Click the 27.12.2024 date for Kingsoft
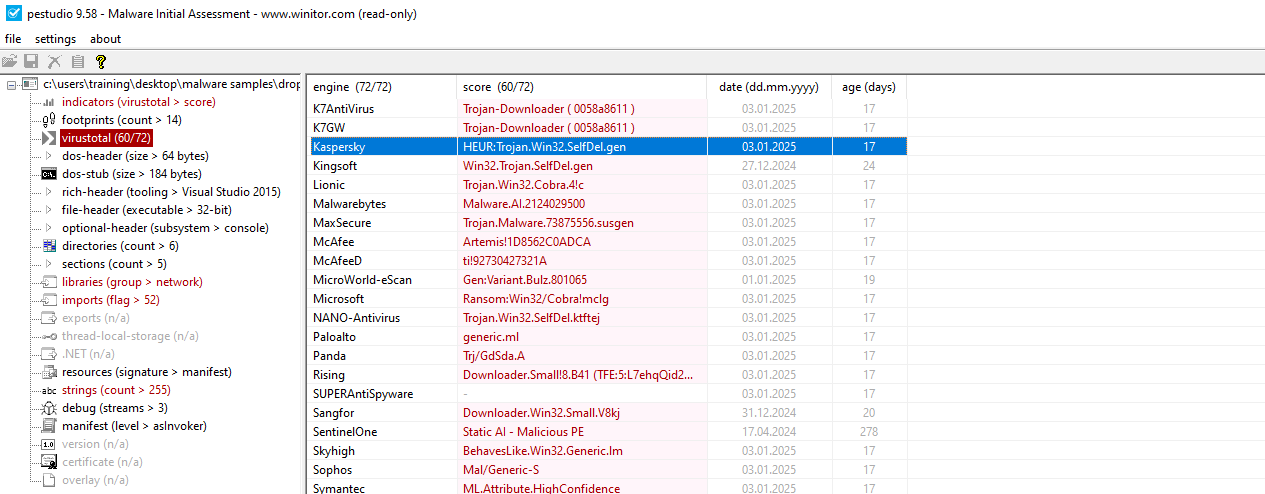This screenshot has height=494, width=1265. coord(769,166)
